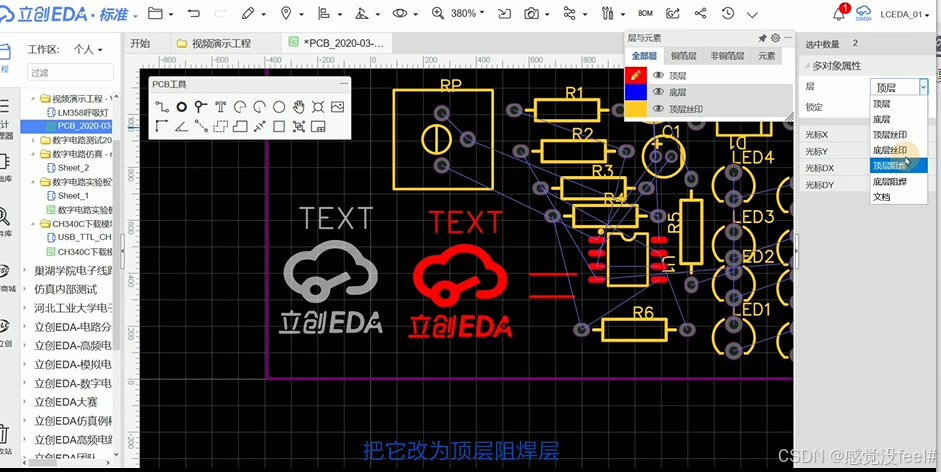Open the LCEDA_01 user menu
The image size is (941, 472).
click(904, 14)
